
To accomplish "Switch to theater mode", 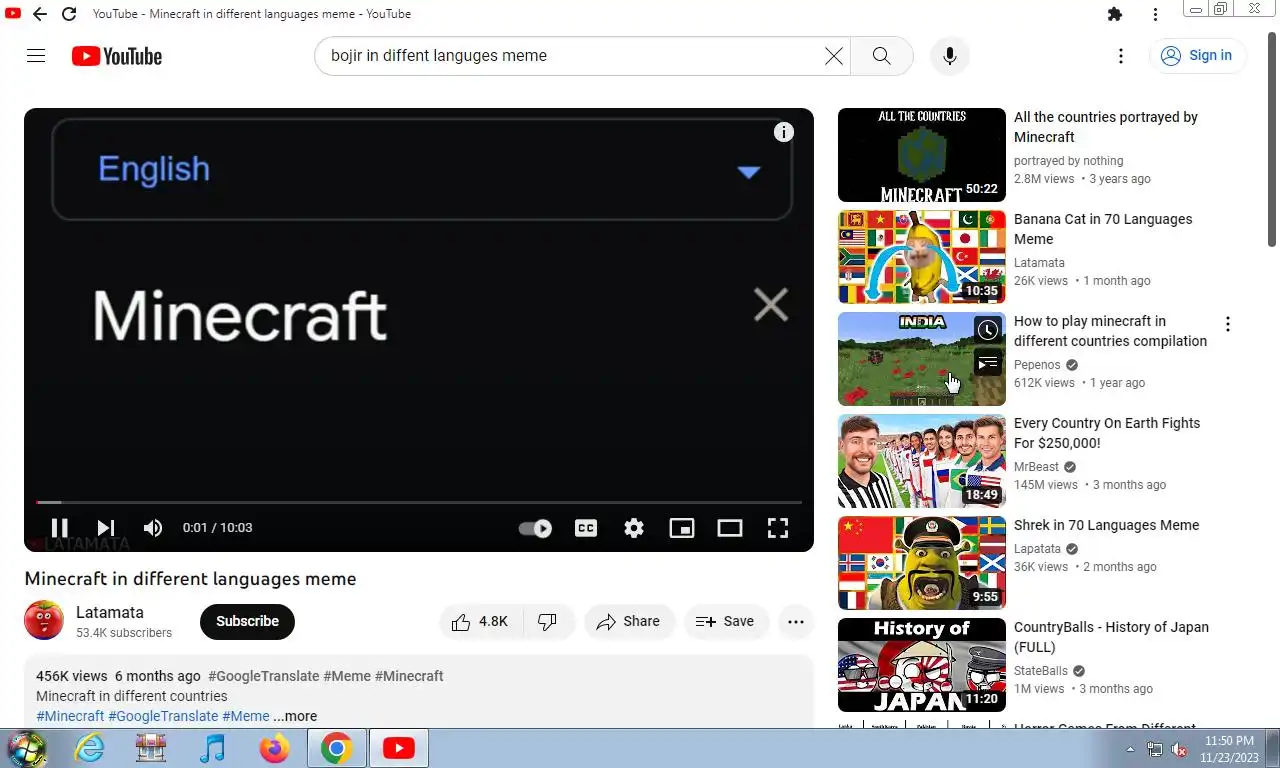I will [730, 528].
